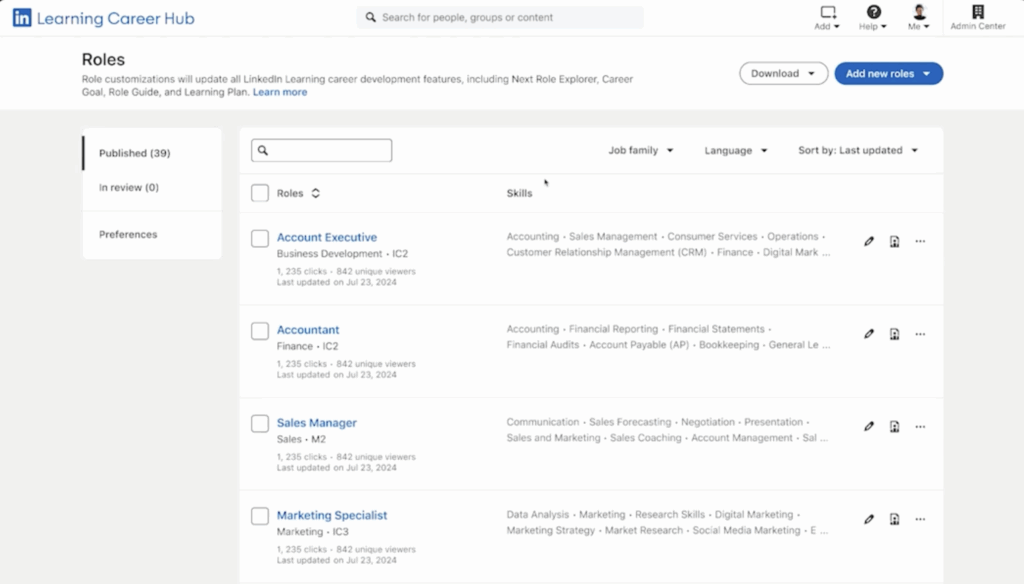1024x584 pixels.
Task: Open the Language filter dropdown
Action: [x=736, y=151]
